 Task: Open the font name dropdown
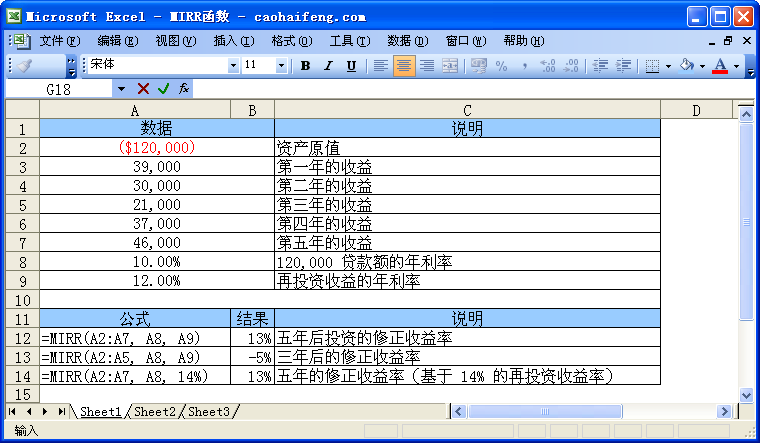pyautogui.click(x=234, y=66)
